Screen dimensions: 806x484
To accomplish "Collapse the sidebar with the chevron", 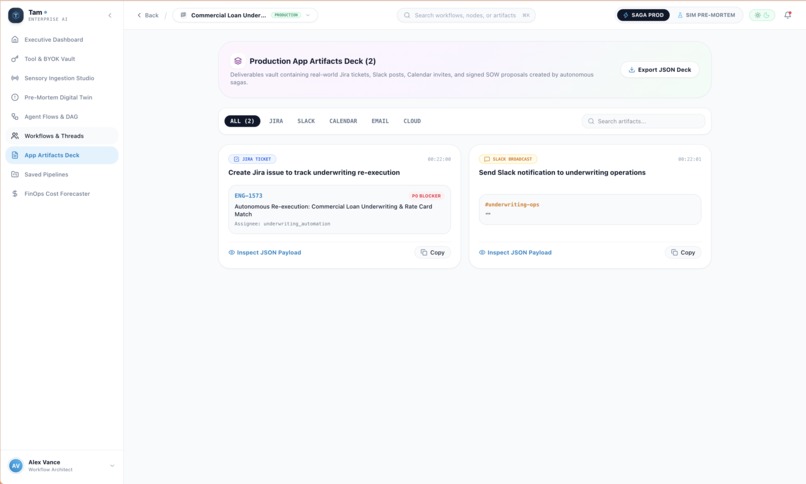I will [x=110, y=15].
